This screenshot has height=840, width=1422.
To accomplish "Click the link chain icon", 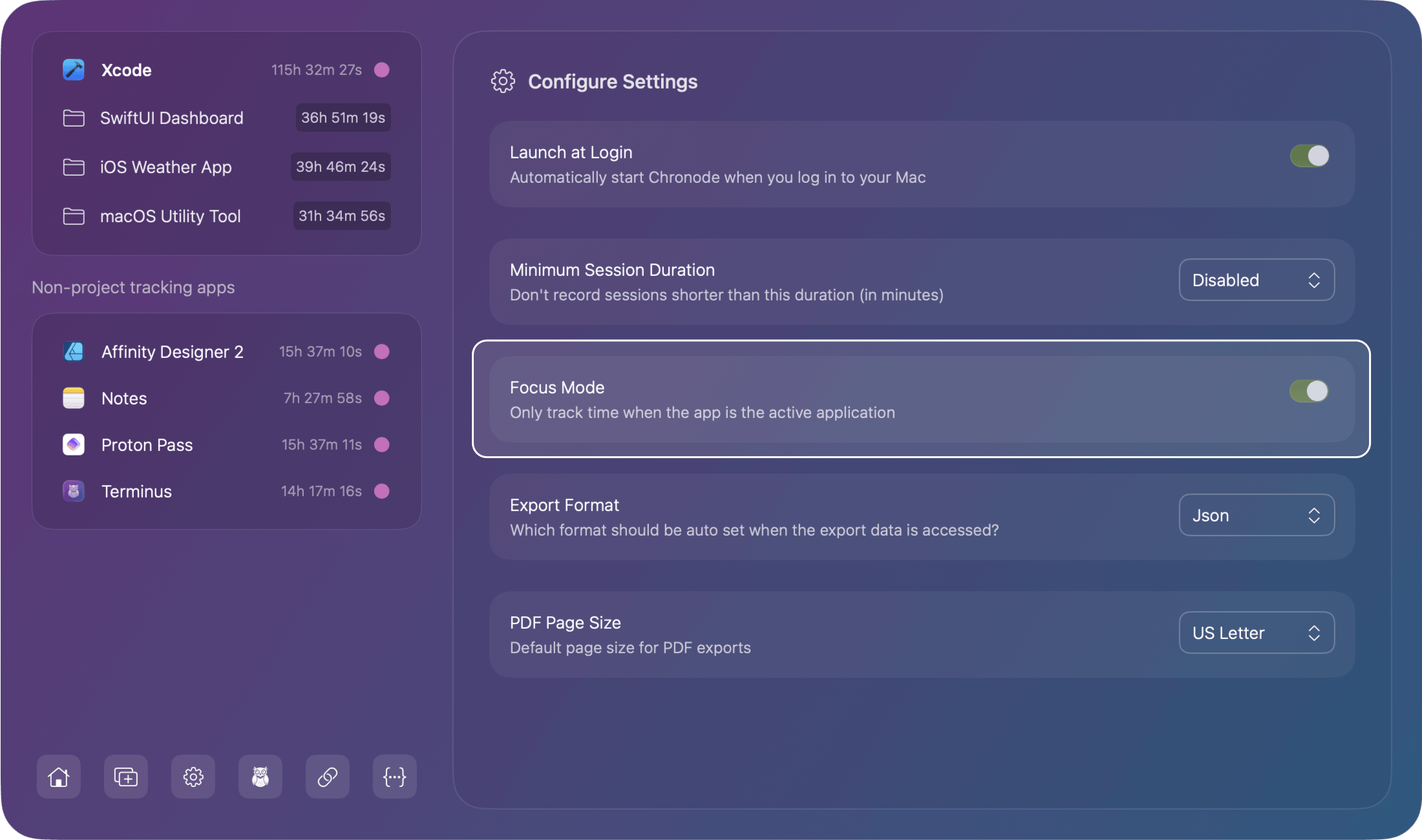I will click(328, 776).
